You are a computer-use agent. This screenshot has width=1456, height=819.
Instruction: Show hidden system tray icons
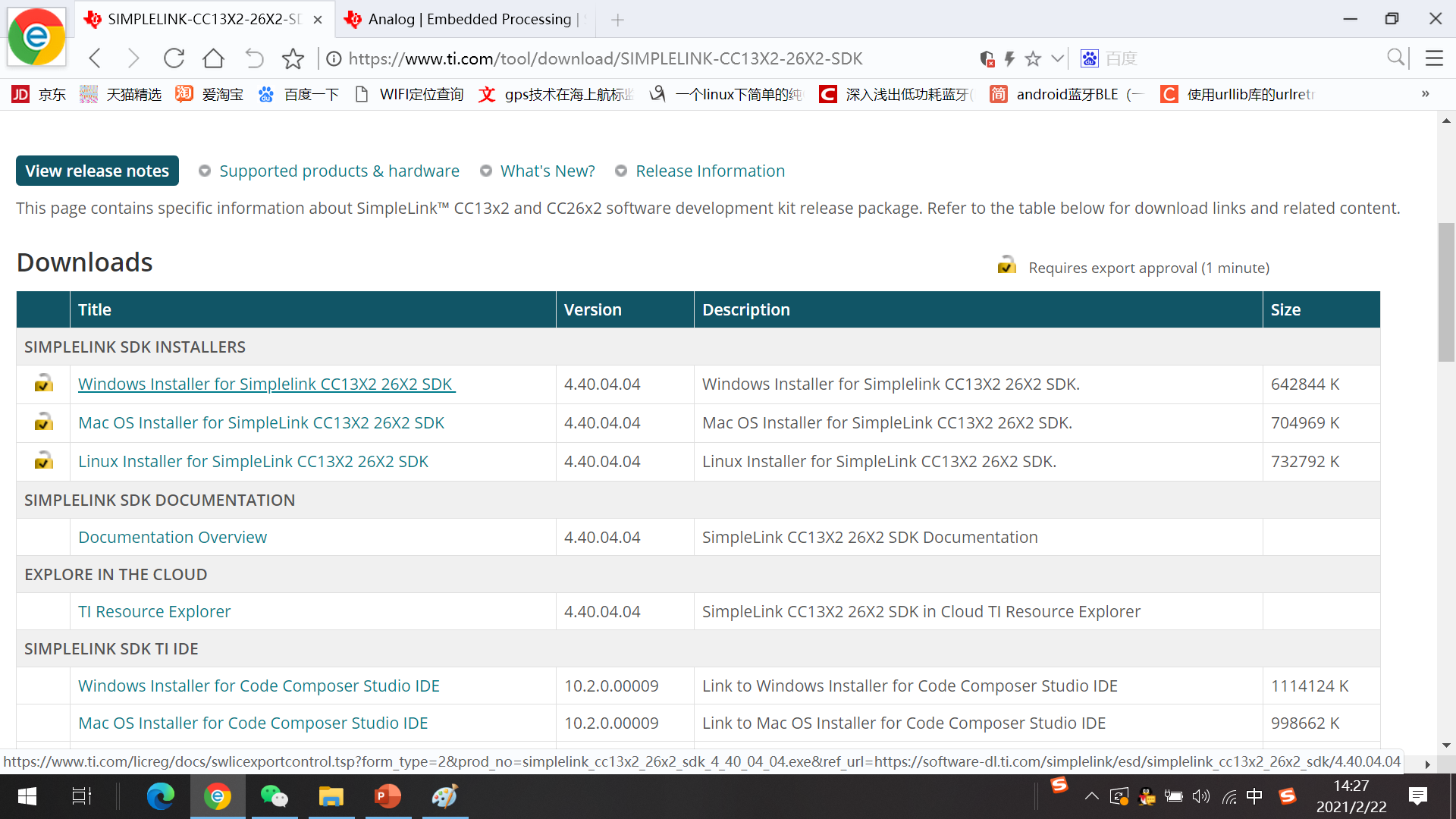click(x=1091, y=796)
